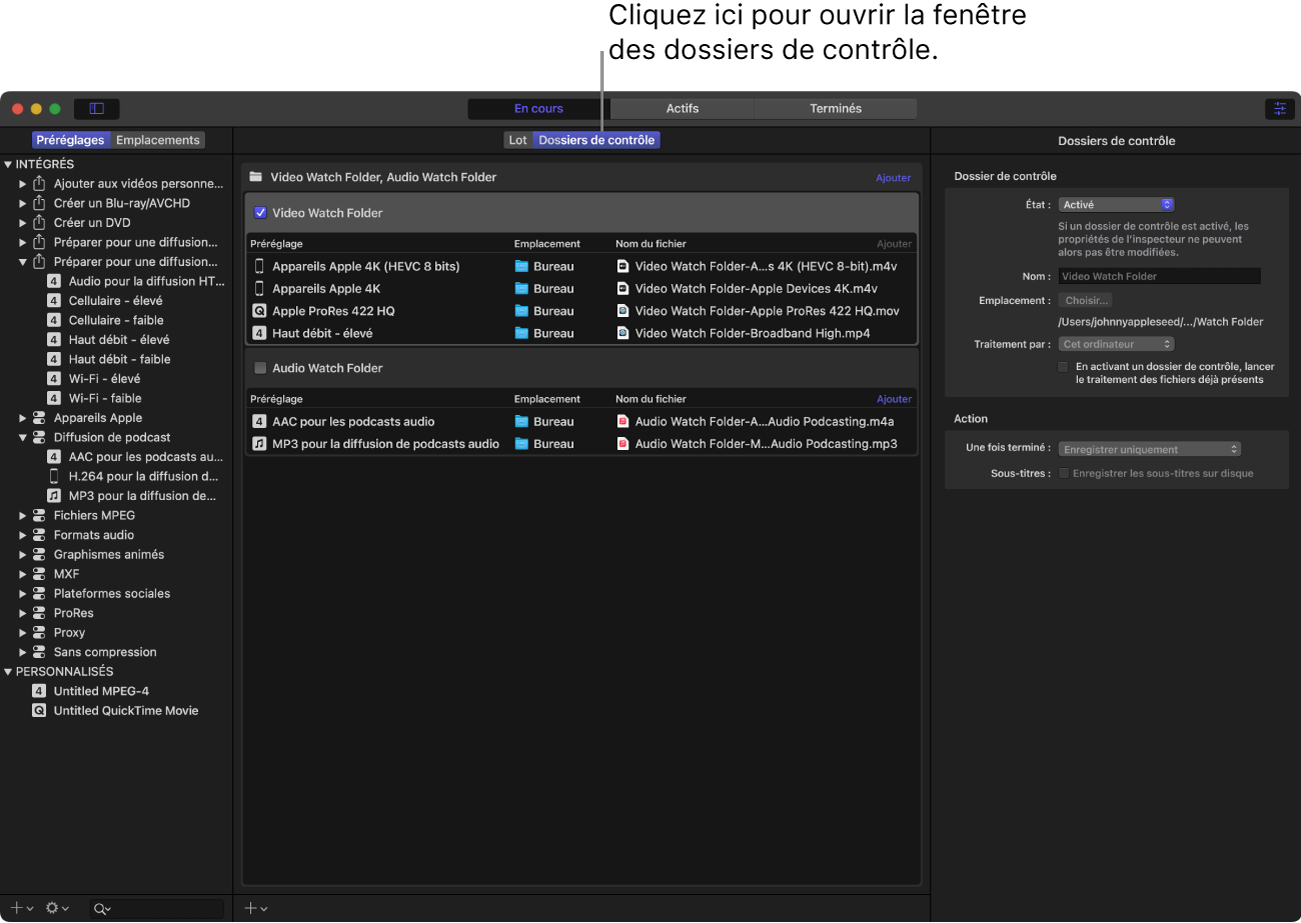Click the add button below the batch area
Screen dimensions: 1301x923
tap(252, 908)
